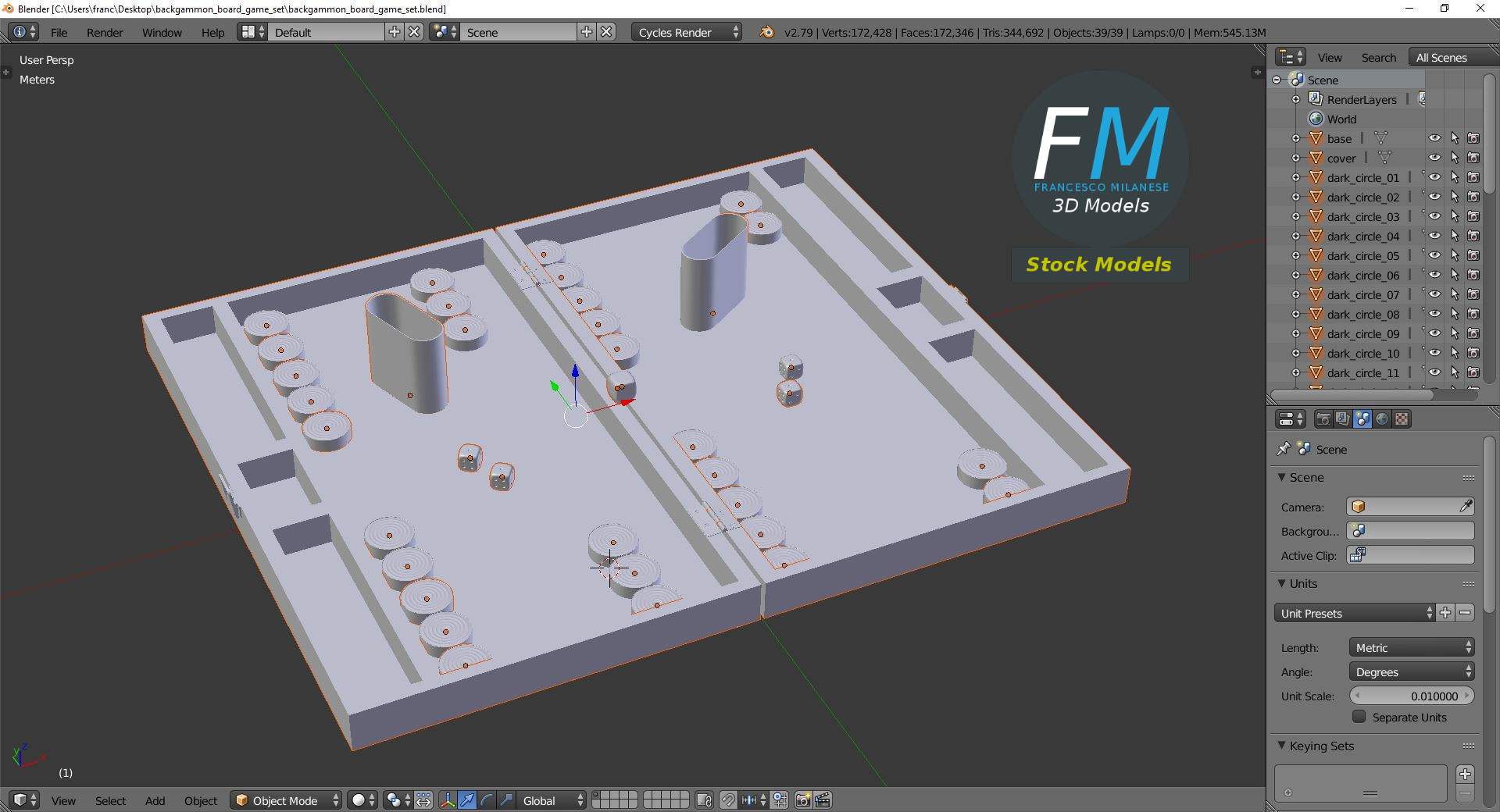Click the eyedropper in the Camera field
The height and width of the screenshot is (812, 1500).
point(1466,507)
